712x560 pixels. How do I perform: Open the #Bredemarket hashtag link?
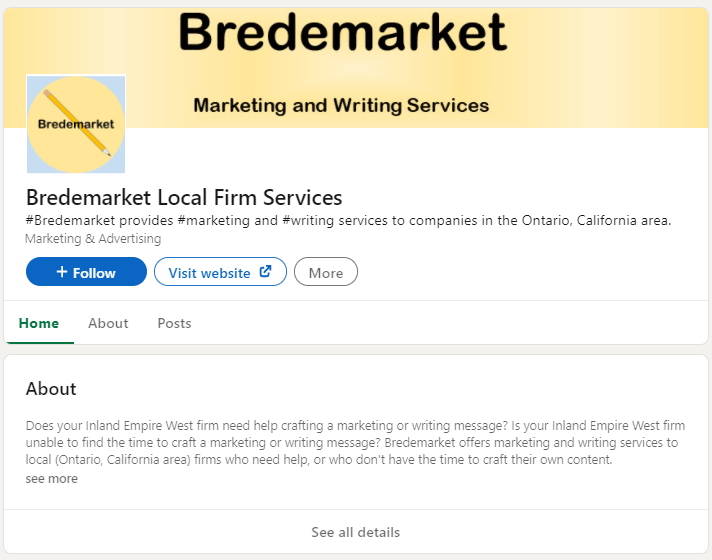pyautogui.click(x=71, y=221)
